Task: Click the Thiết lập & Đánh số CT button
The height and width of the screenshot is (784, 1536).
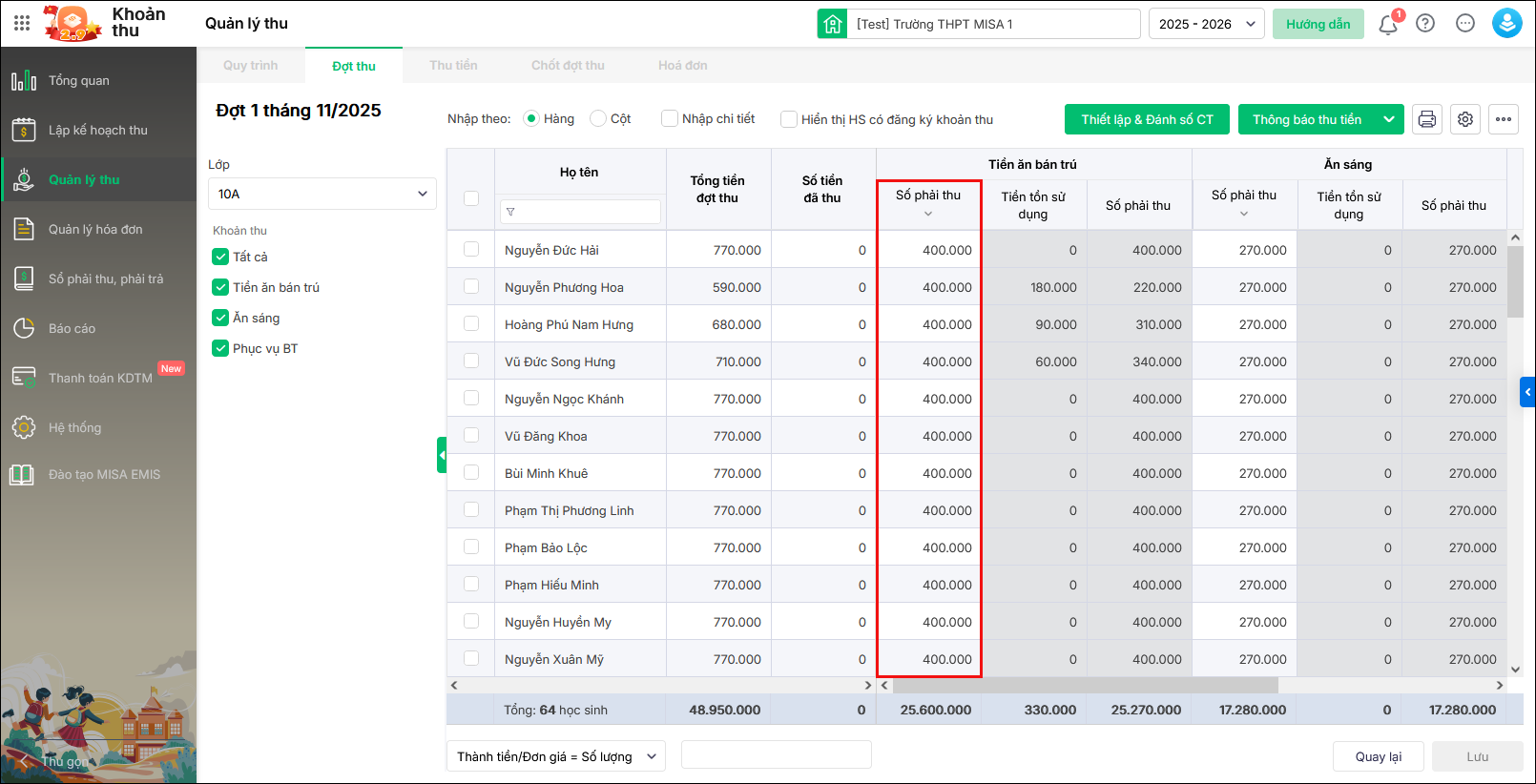Action: [x=1147, y=119]
